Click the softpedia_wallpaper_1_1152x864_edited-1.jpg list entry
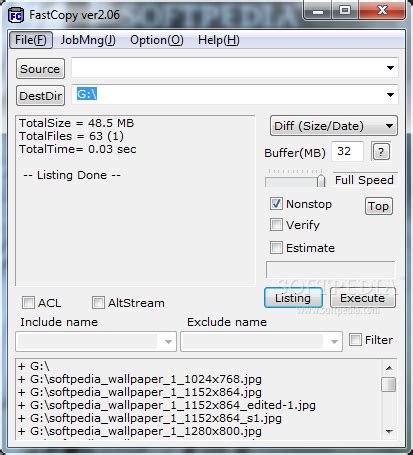 click(x=167, y=405)
